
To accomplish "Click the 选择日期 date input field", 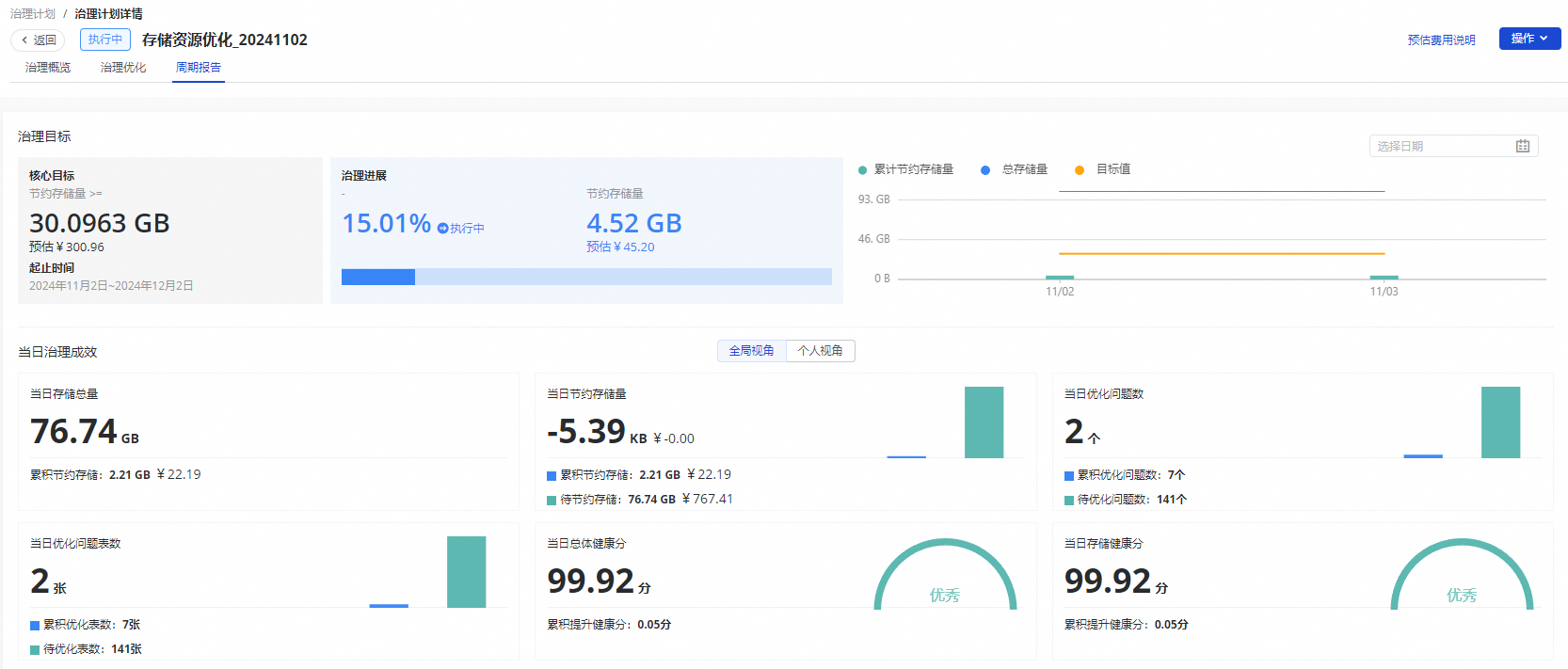I will tap(1453, 146).
